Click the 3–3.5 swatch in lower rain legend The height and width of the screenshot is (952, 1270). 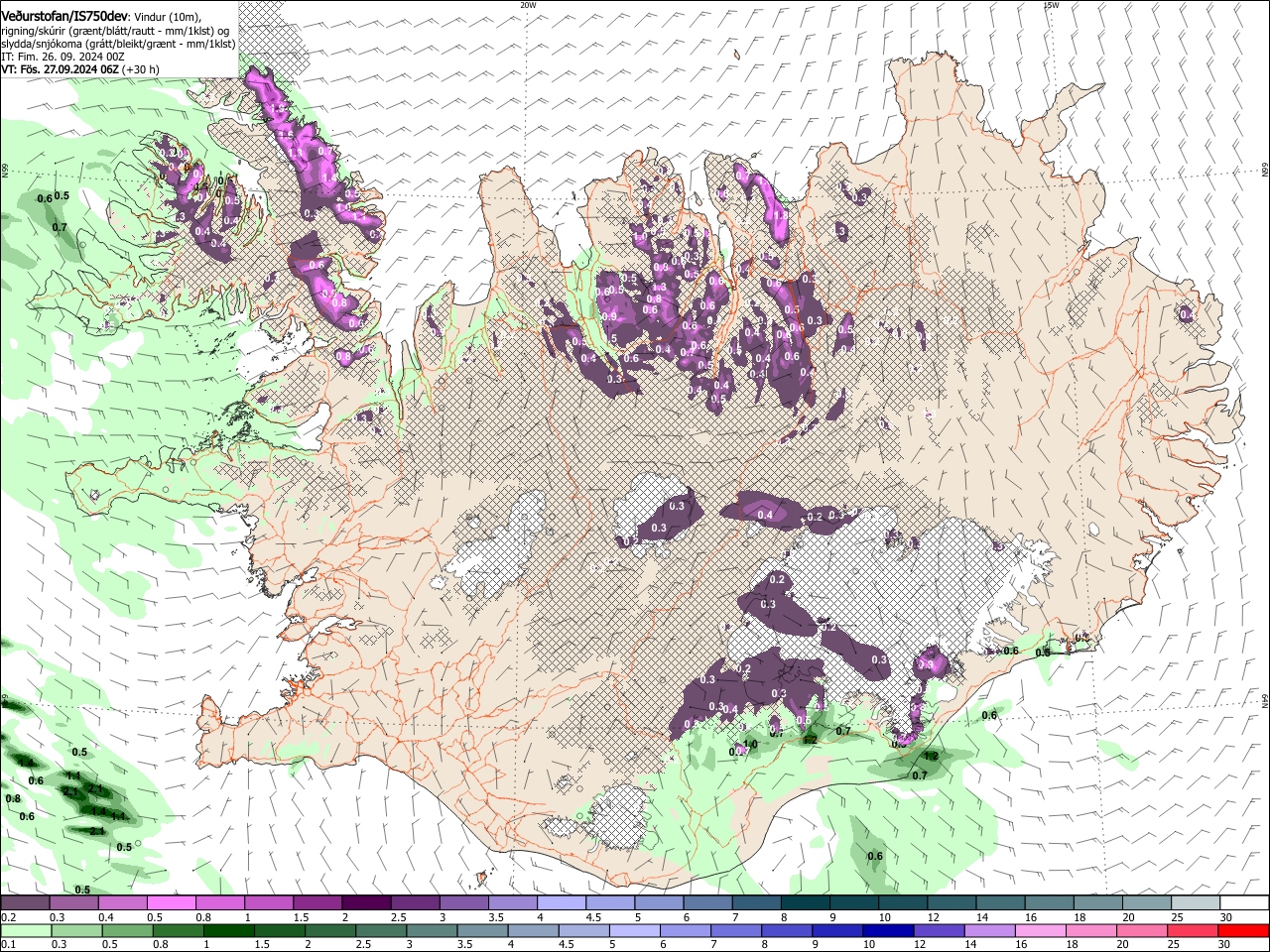coord(431,930)
